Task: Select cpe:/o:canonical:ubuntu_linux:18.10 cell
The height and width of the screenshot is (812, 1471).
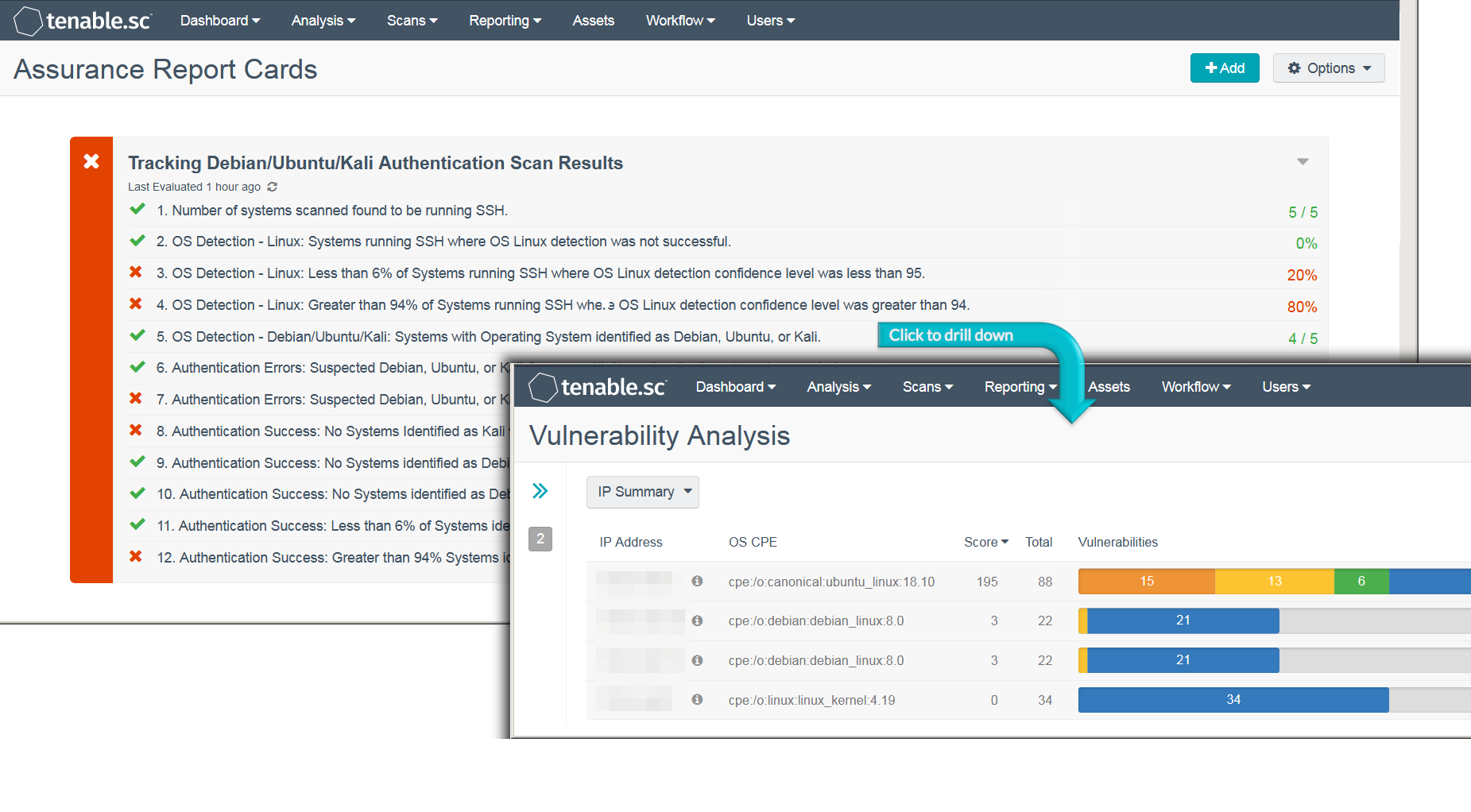Action: pyautogui.click(x=831, y=582)
